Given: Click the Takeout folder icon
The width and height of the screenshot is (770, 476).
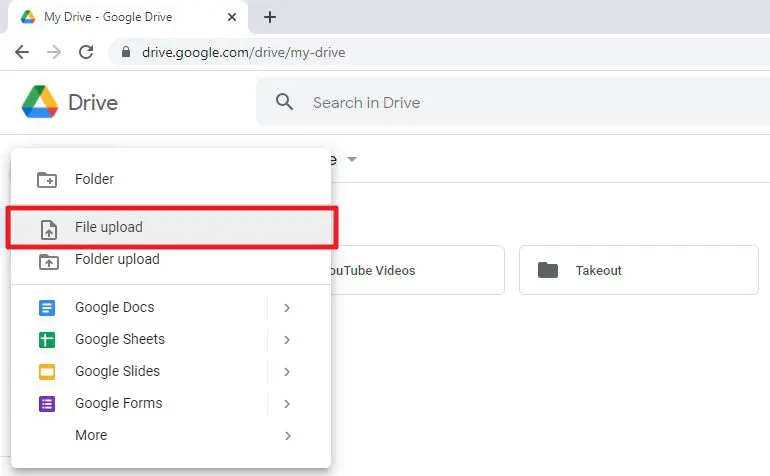Looking at the screenshot, I should click(548, 270).
